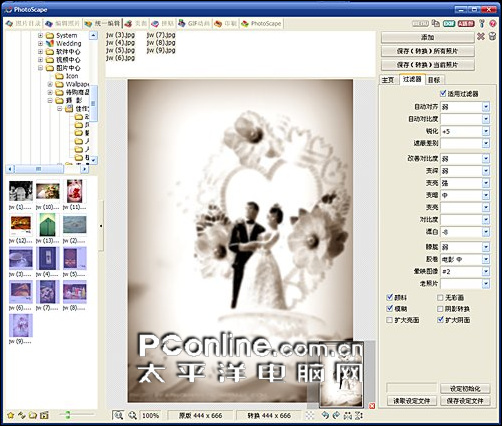Open the 自动对比度 dropdown
Screen dimensions: 502x426
point(486,119)
